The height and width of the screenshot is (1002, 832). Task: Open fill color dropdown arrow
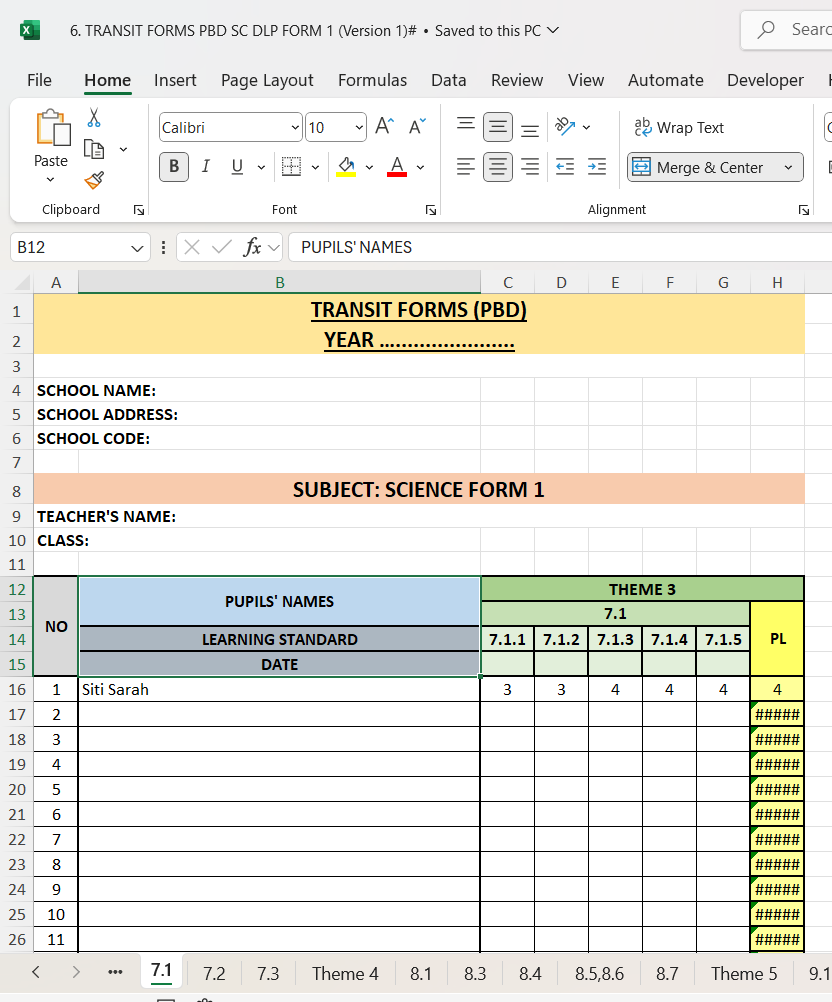point(369,167)
